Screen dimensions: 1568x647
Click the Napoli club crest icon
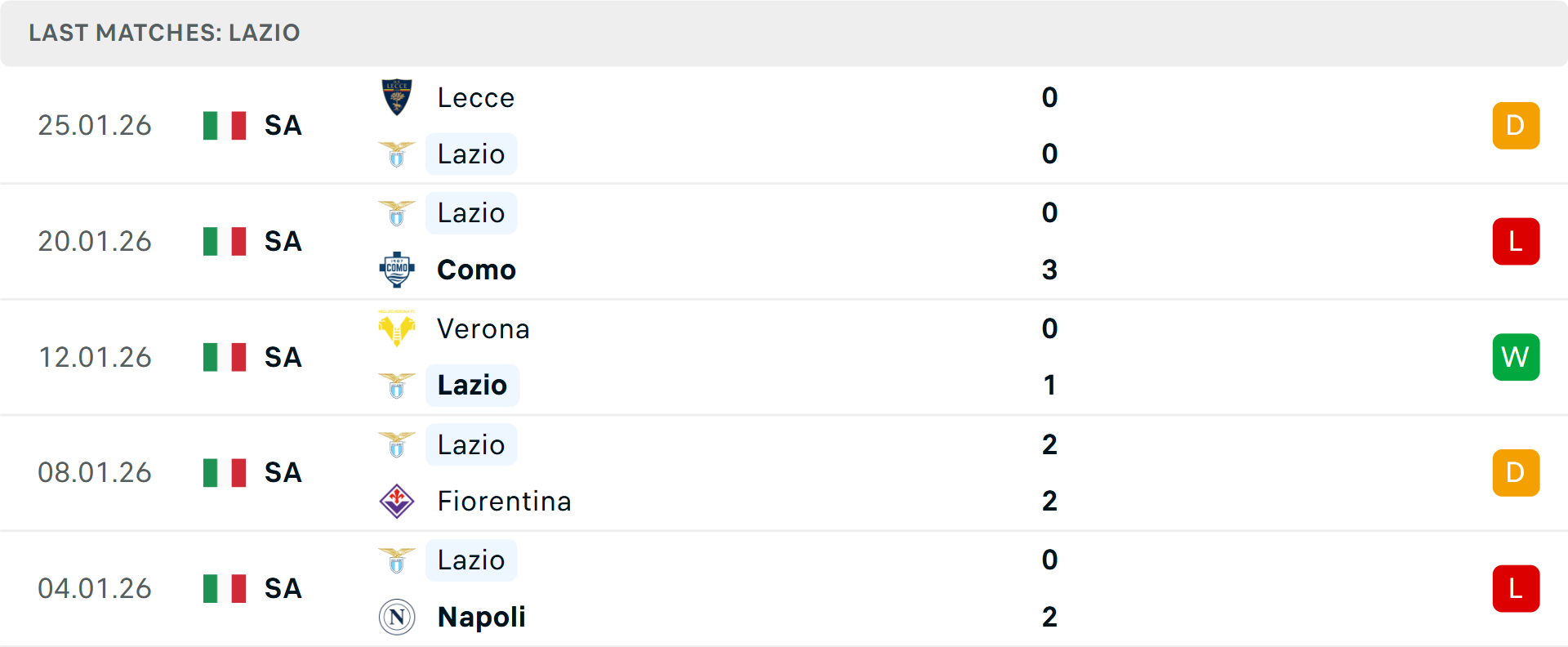[397, 617]
